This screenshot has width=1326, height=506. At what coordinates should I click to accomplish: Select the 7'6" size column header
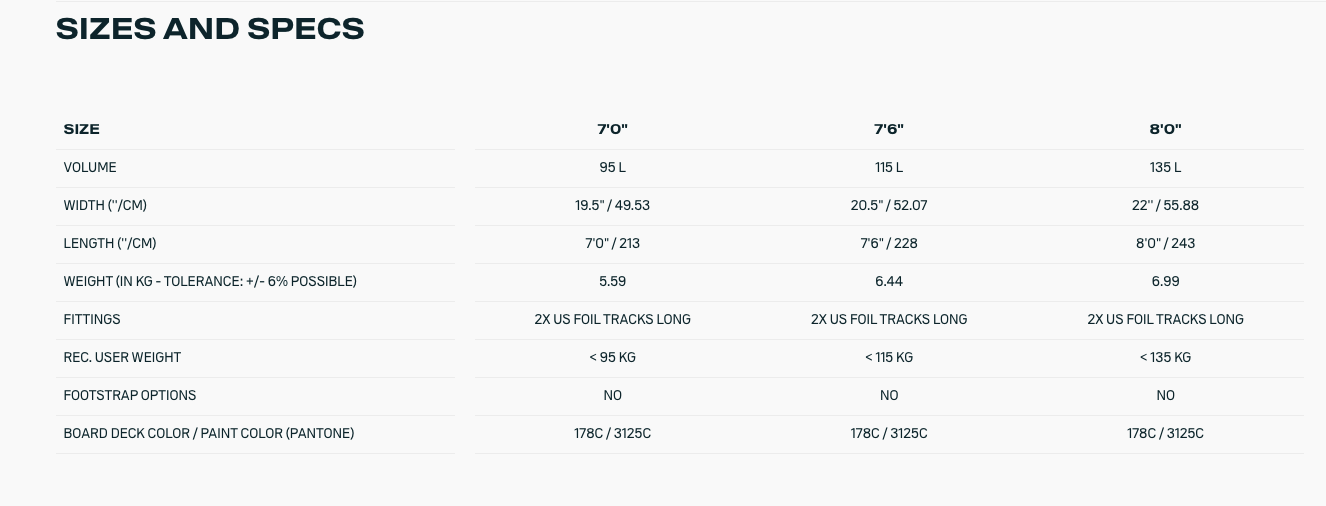click(x=889, y=129)
